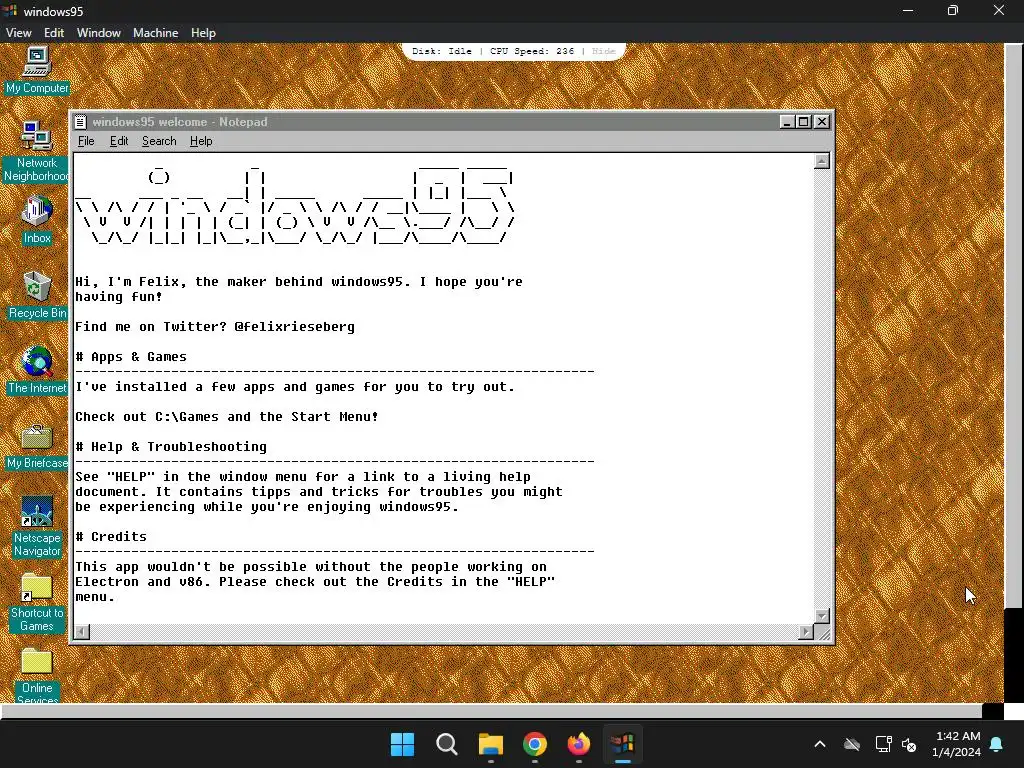Open the Inbox desktop icon
Screen dimensions: 1024x768
coord(37,220)
